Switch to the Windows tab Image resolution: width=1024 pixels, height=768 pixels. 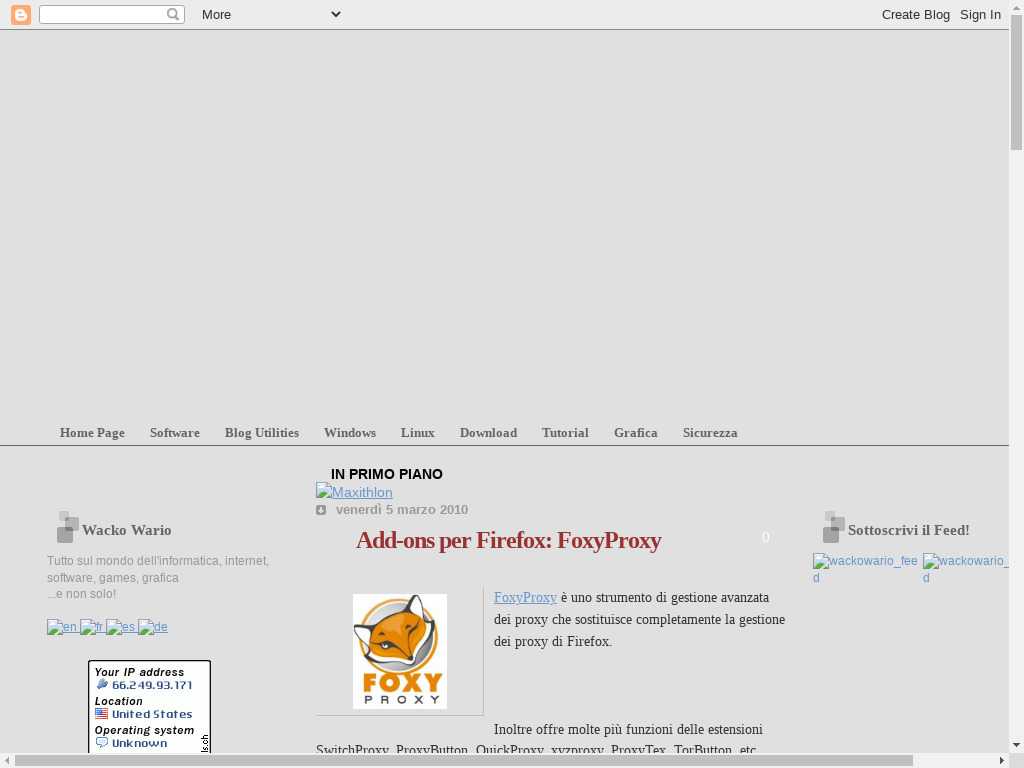tap(350, 432)
